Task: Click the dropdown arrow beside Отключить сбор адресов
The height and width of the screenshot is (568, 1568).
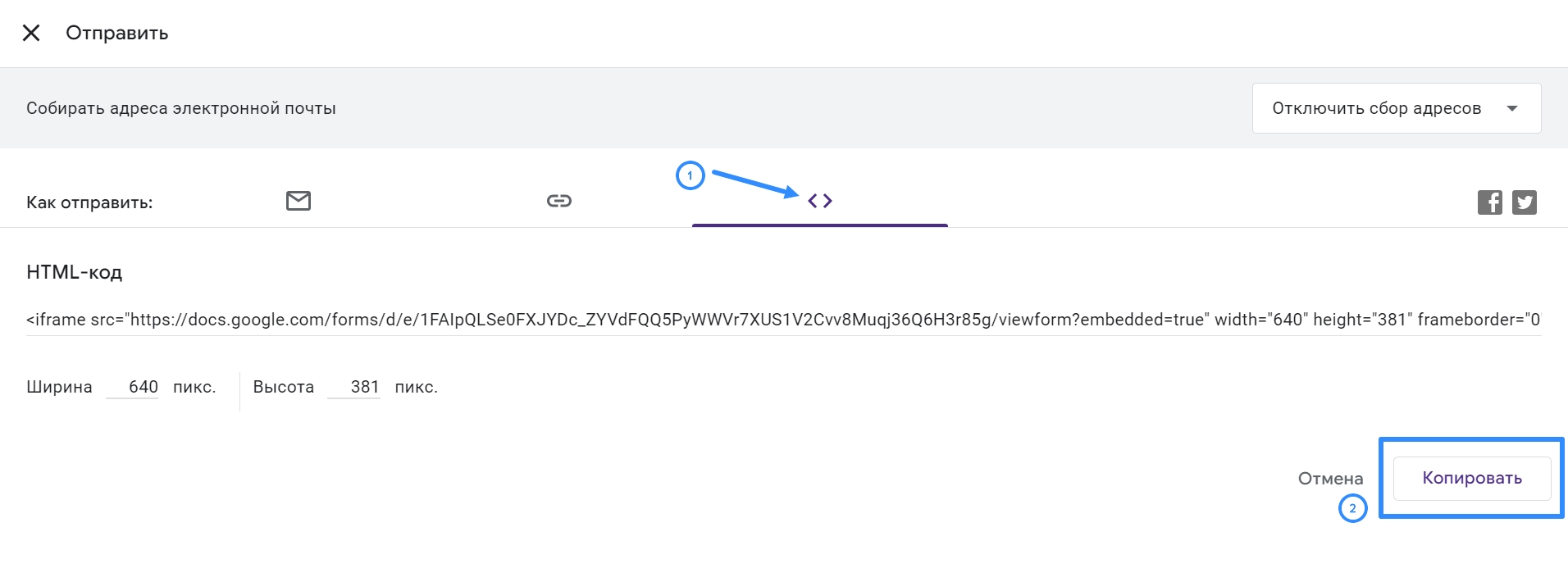Action: click(1512, 108)
